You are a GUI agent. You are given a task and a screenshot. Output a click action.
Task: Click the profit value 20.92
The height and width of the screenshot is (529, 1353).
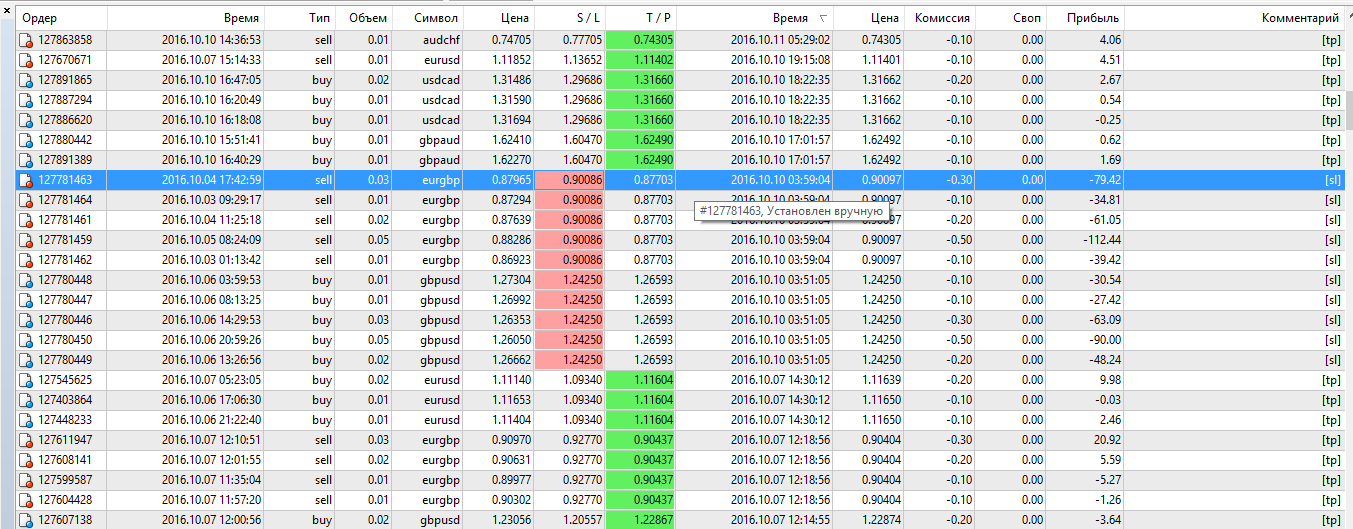1106,440
